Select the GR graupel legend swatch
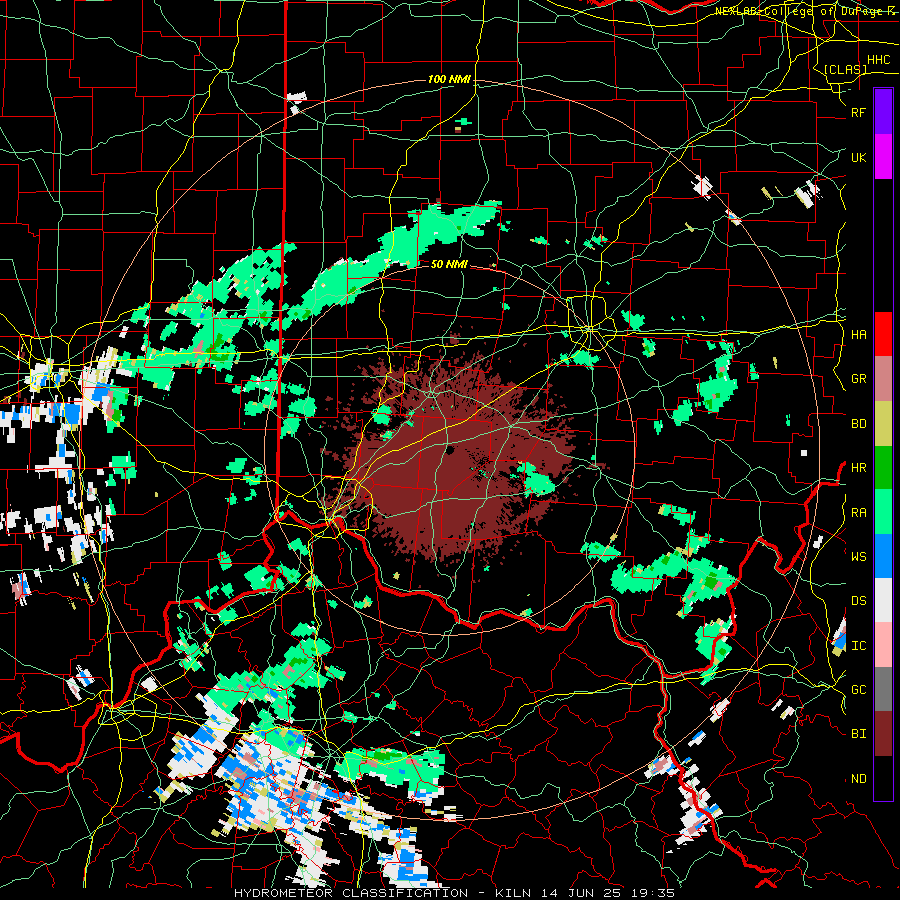Viewport: 900px width, 900px height. (x=883, y=378)
